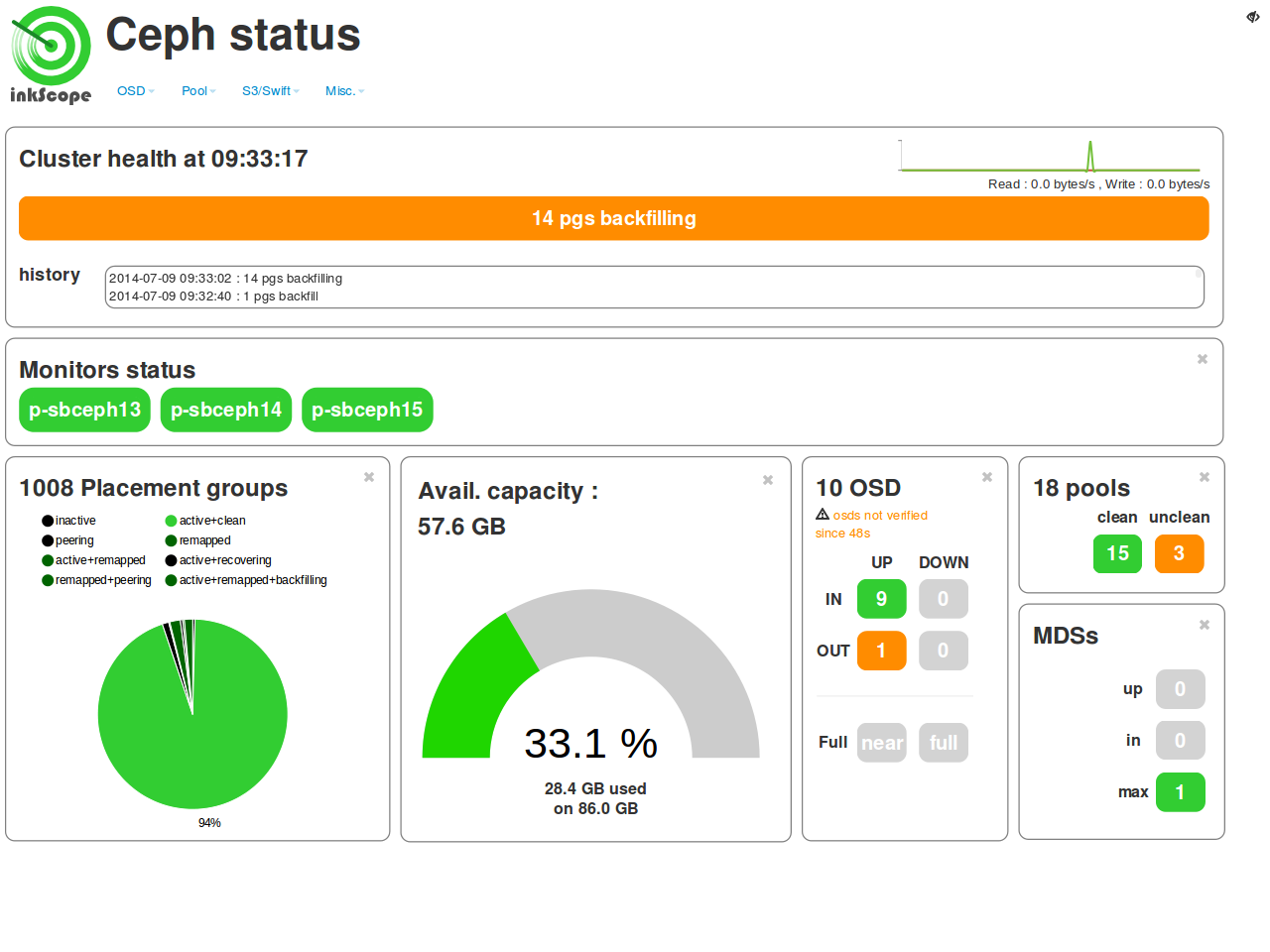The width and height of the screenshot is (1270, 952).
Task: Click the orange unclean pools count 3
Action: (x=1179, y=553)
